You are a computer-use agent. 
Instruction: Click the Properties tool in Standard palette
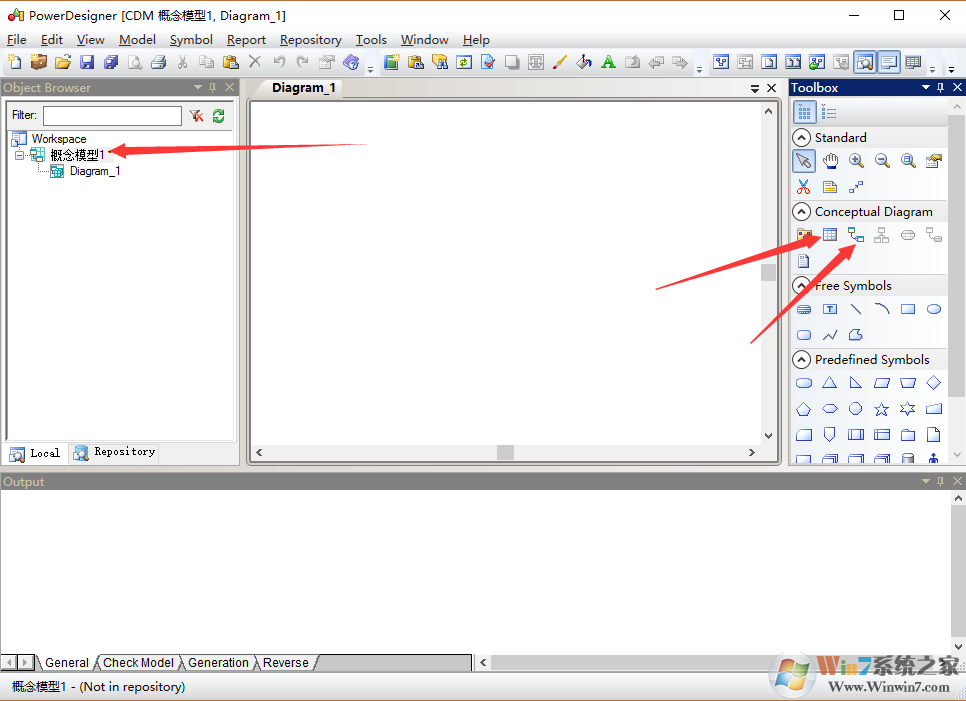point(933,161)
